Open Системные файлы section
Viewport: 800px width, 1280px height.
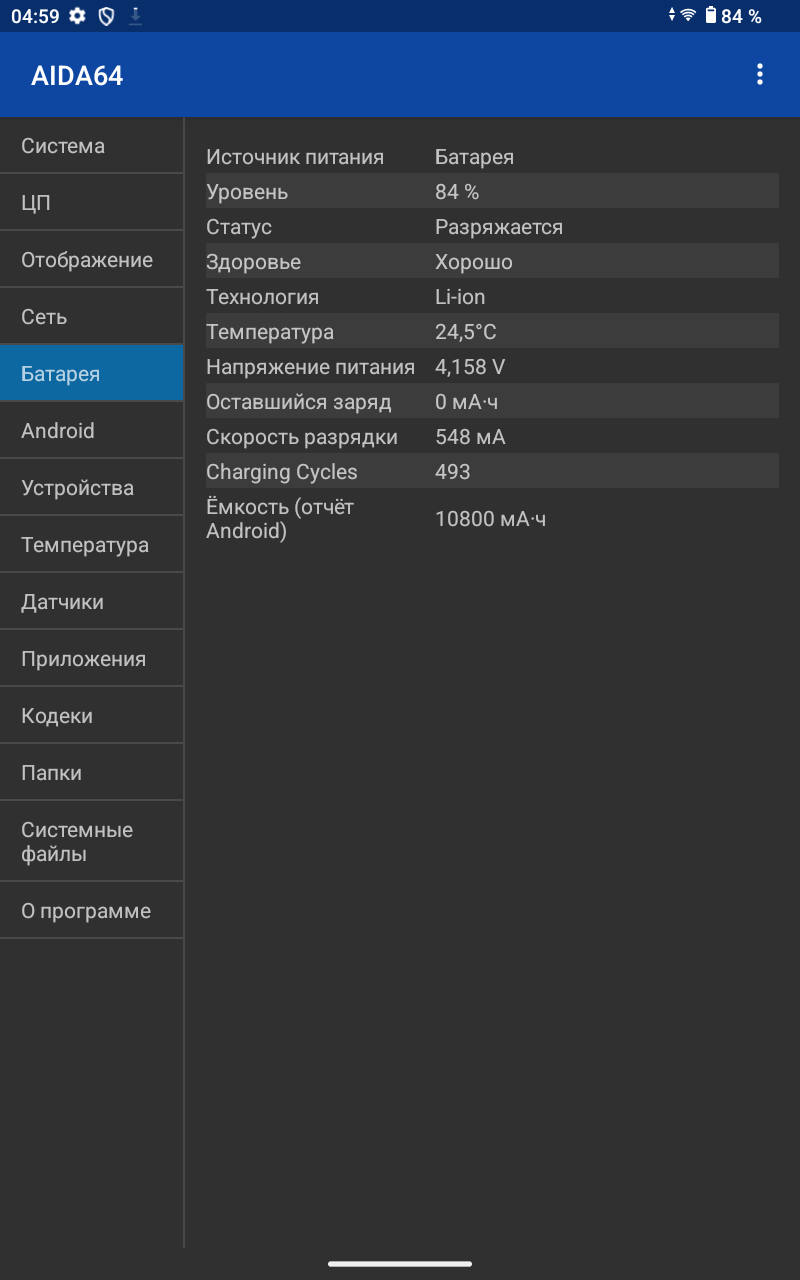coord(92,842)
